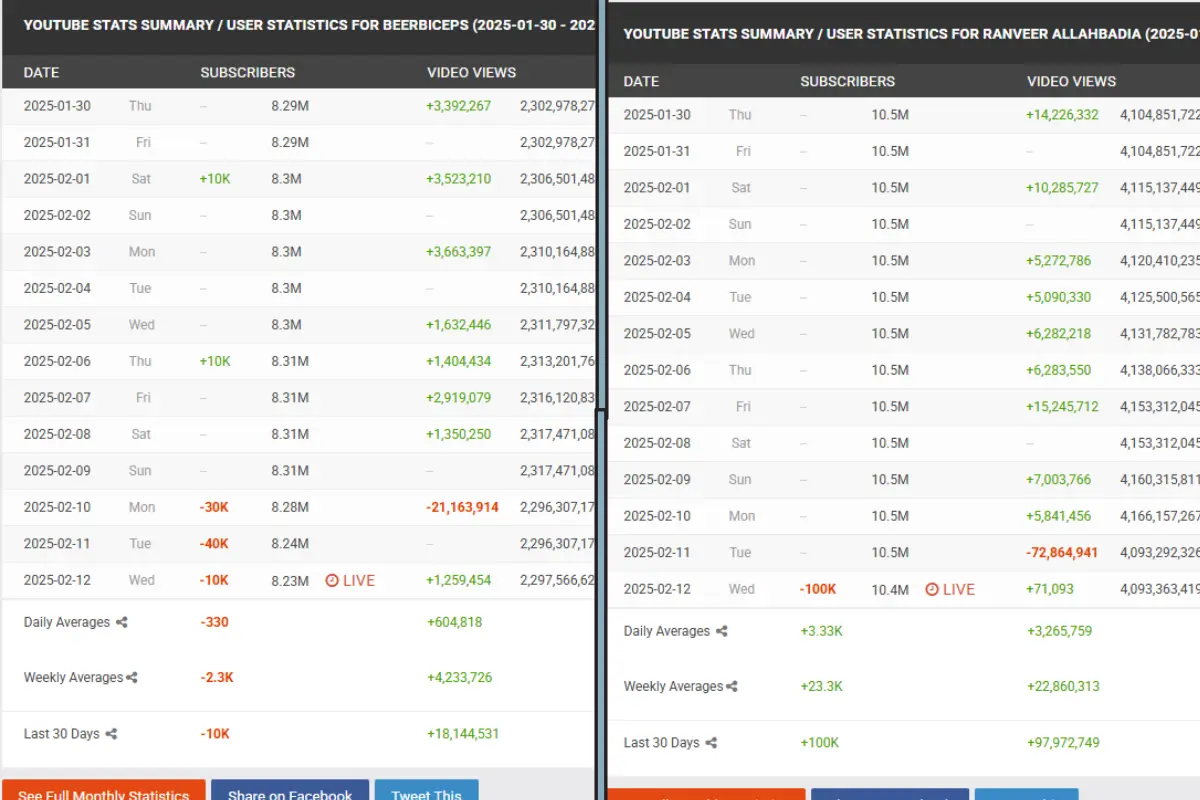Click -100K subscriber loss in Ranveer table
The height and width of the screenshot is (800, 1200).
pyautogui.click(x=818, y=589)
